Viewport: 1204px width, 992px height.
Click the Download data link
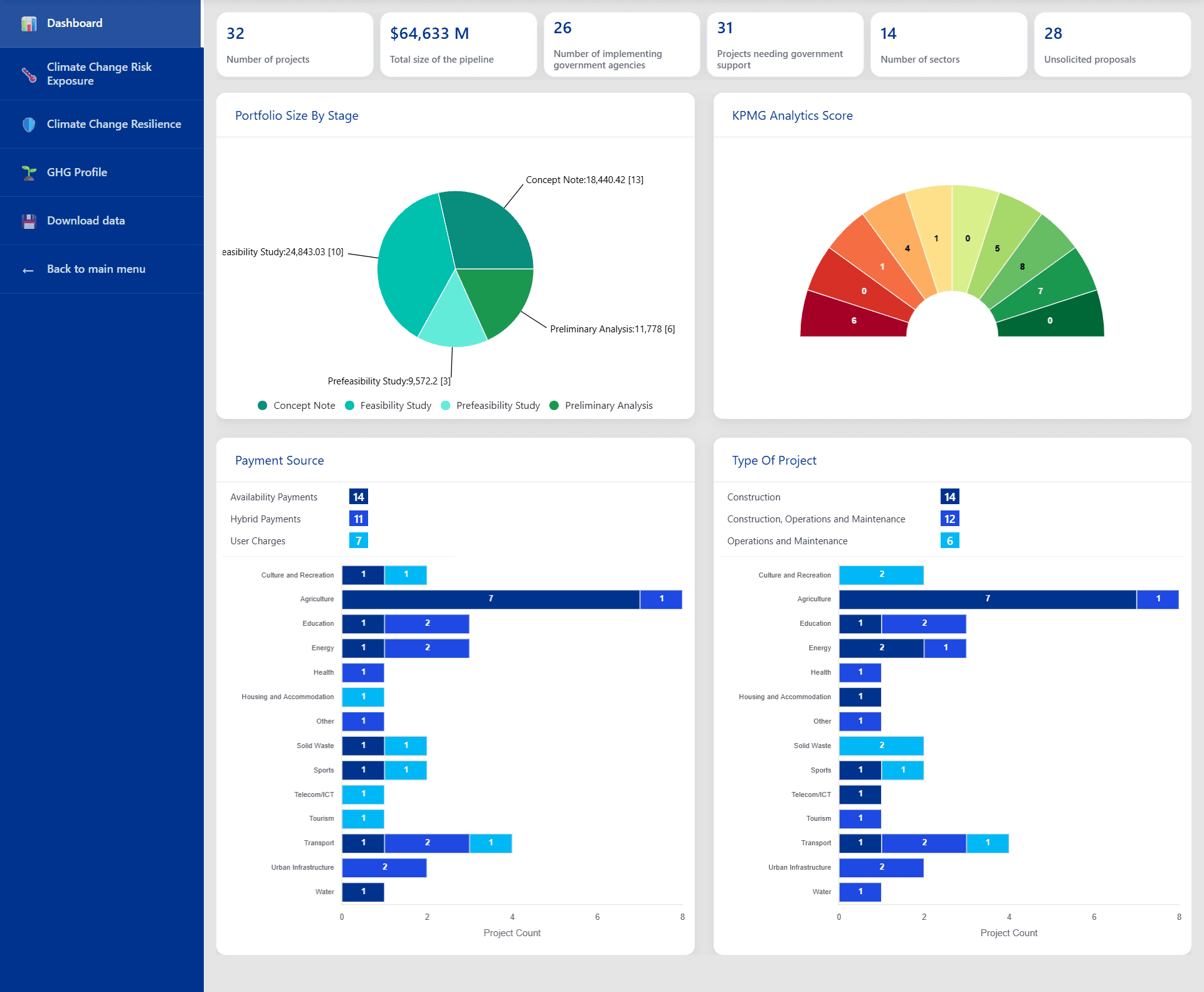tap(85, 220)
